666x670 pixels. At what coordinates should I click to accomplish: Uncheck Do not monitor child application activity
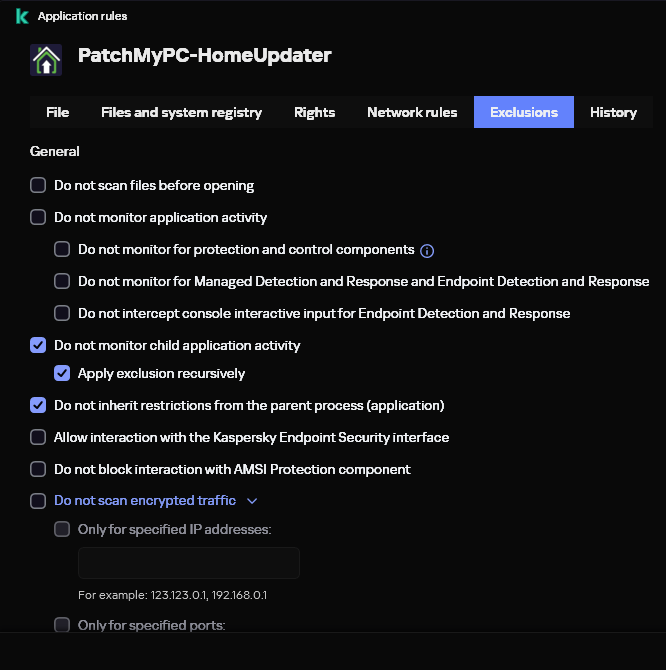coord(38,345)
